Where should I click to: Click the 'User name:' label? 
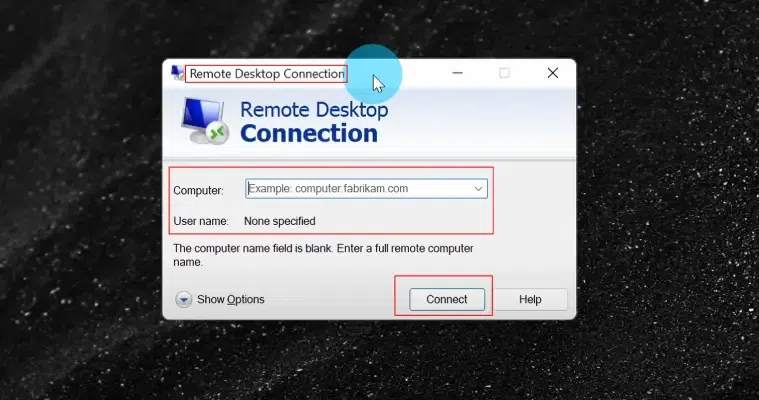(201, 221)
